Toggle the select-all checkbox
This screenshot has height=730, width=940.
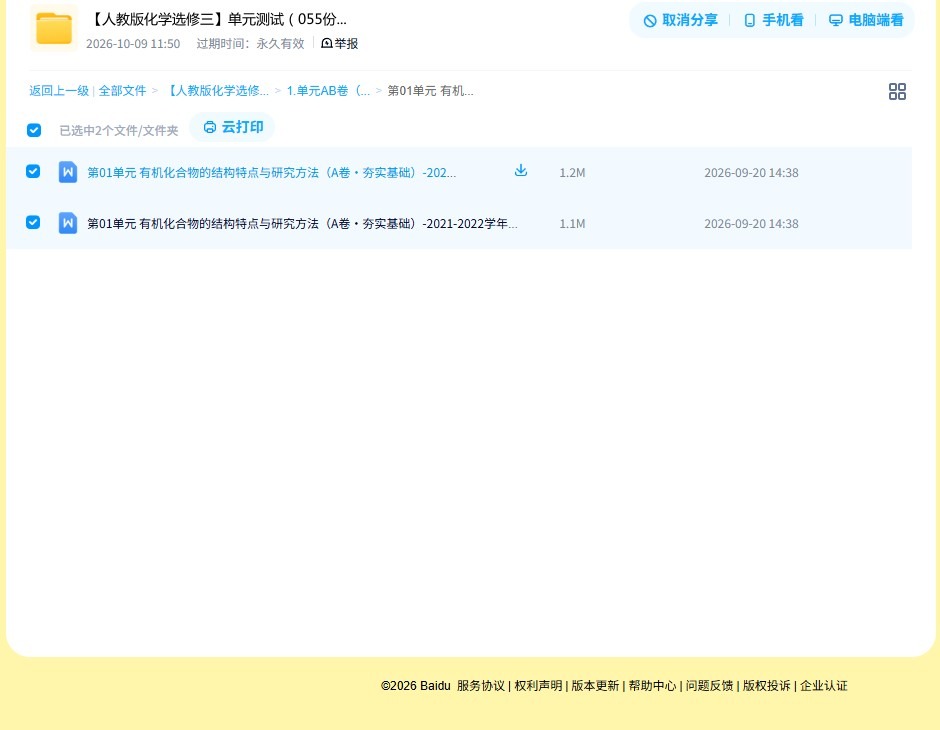[34, 130]
